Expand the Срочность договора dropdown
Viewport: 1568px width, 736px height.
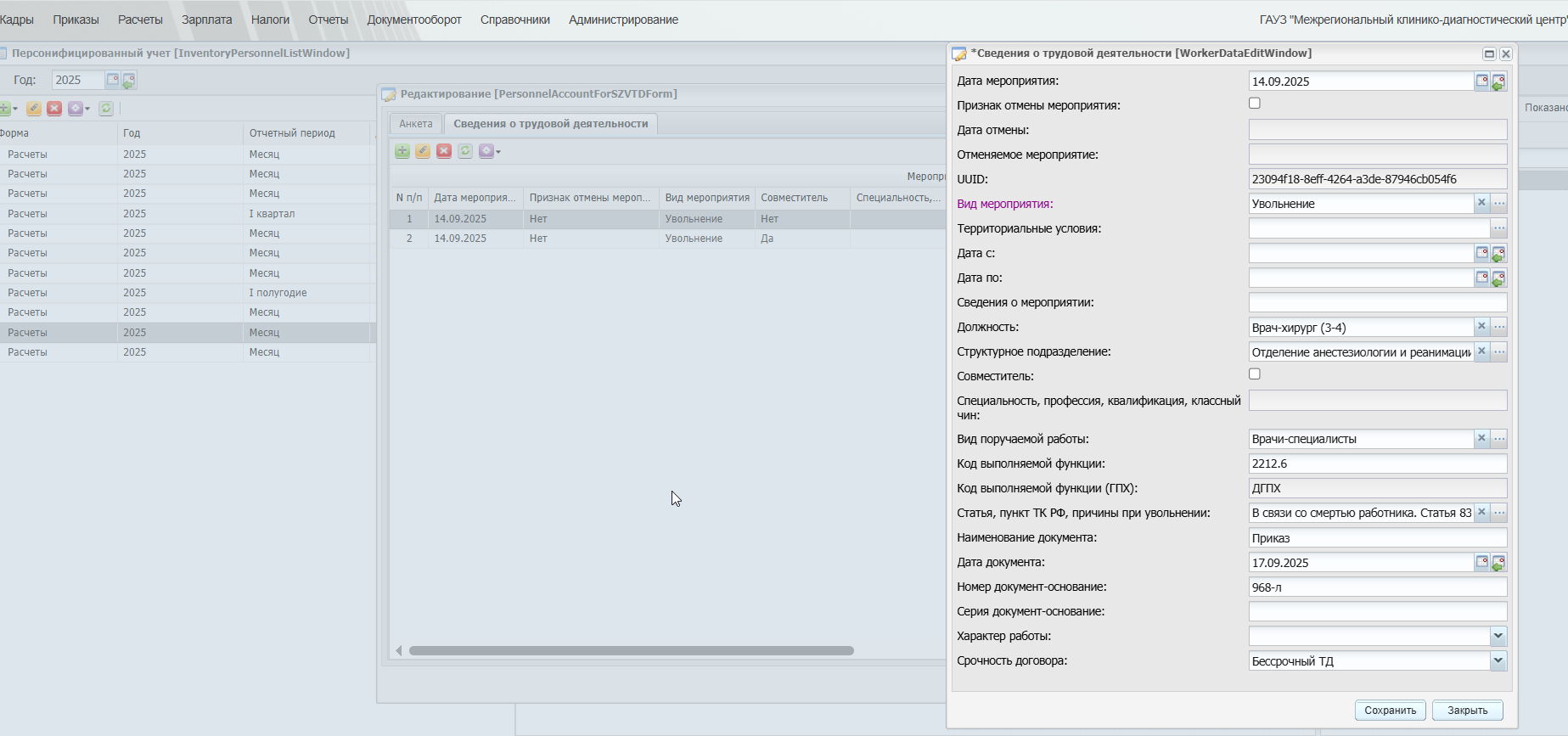tap(1498, 660)
